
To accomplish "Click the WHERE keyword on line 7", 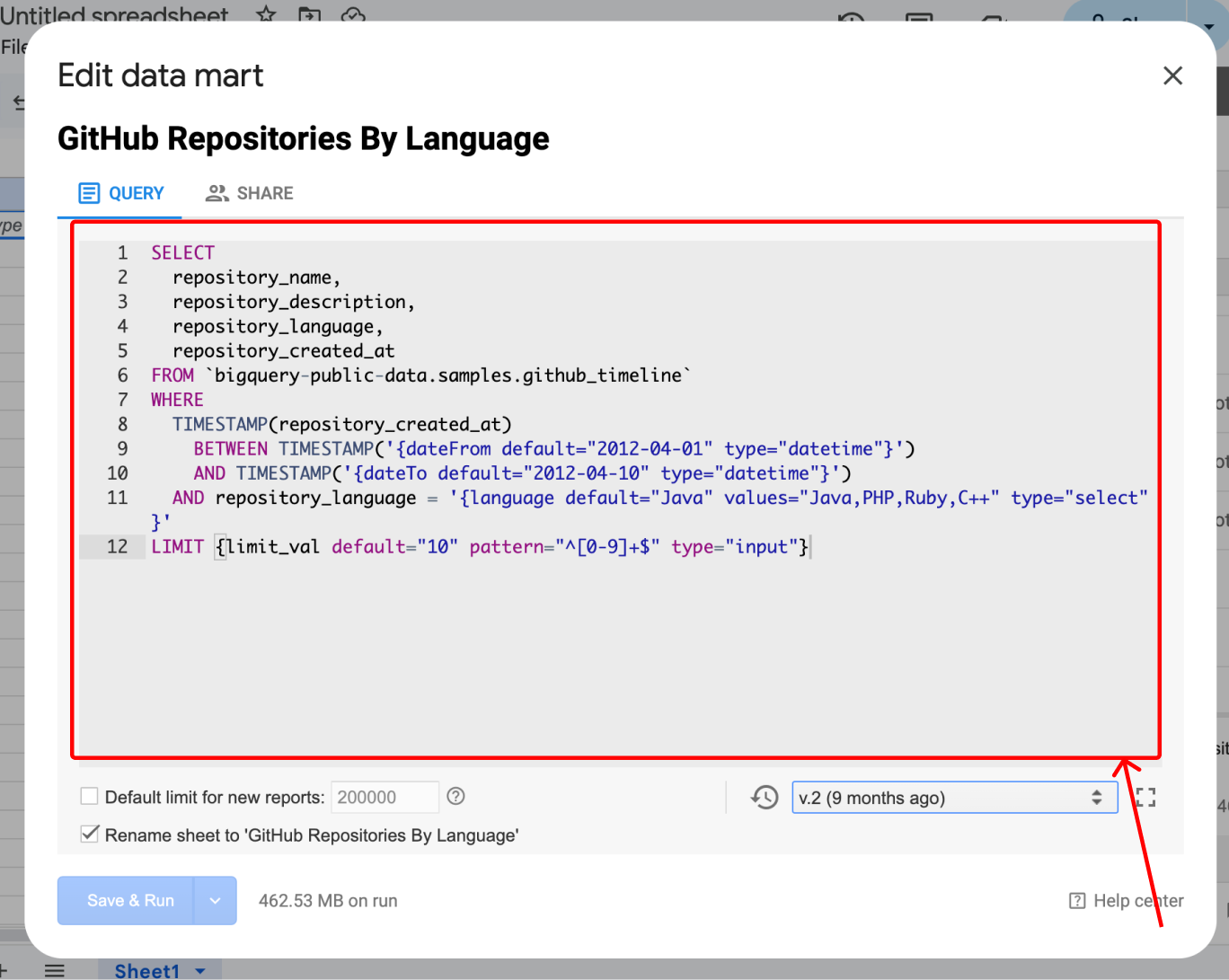I will 177,400.
